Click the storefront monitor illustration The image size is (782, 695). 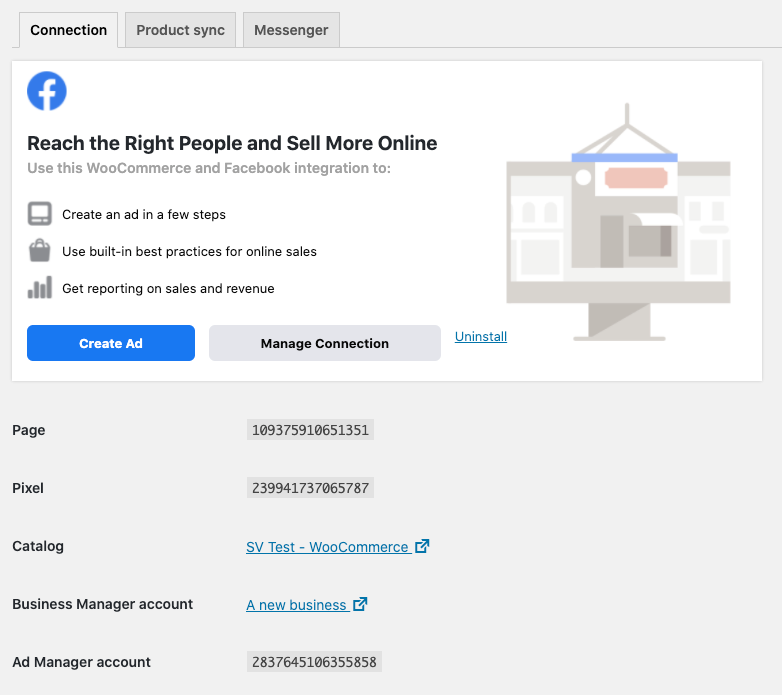tap(618, 222)
